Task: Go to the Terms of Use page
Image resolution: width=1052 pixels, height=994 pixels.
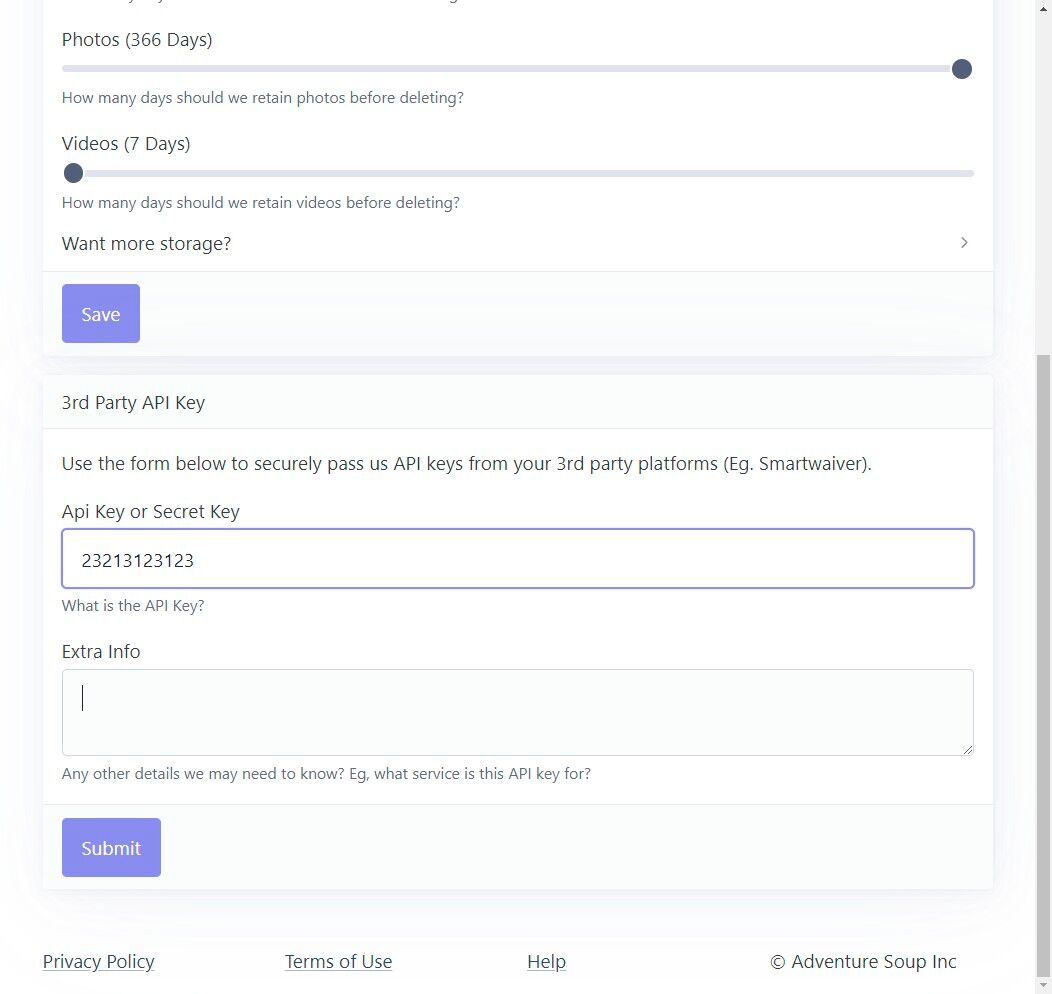Action: [338, 962]
